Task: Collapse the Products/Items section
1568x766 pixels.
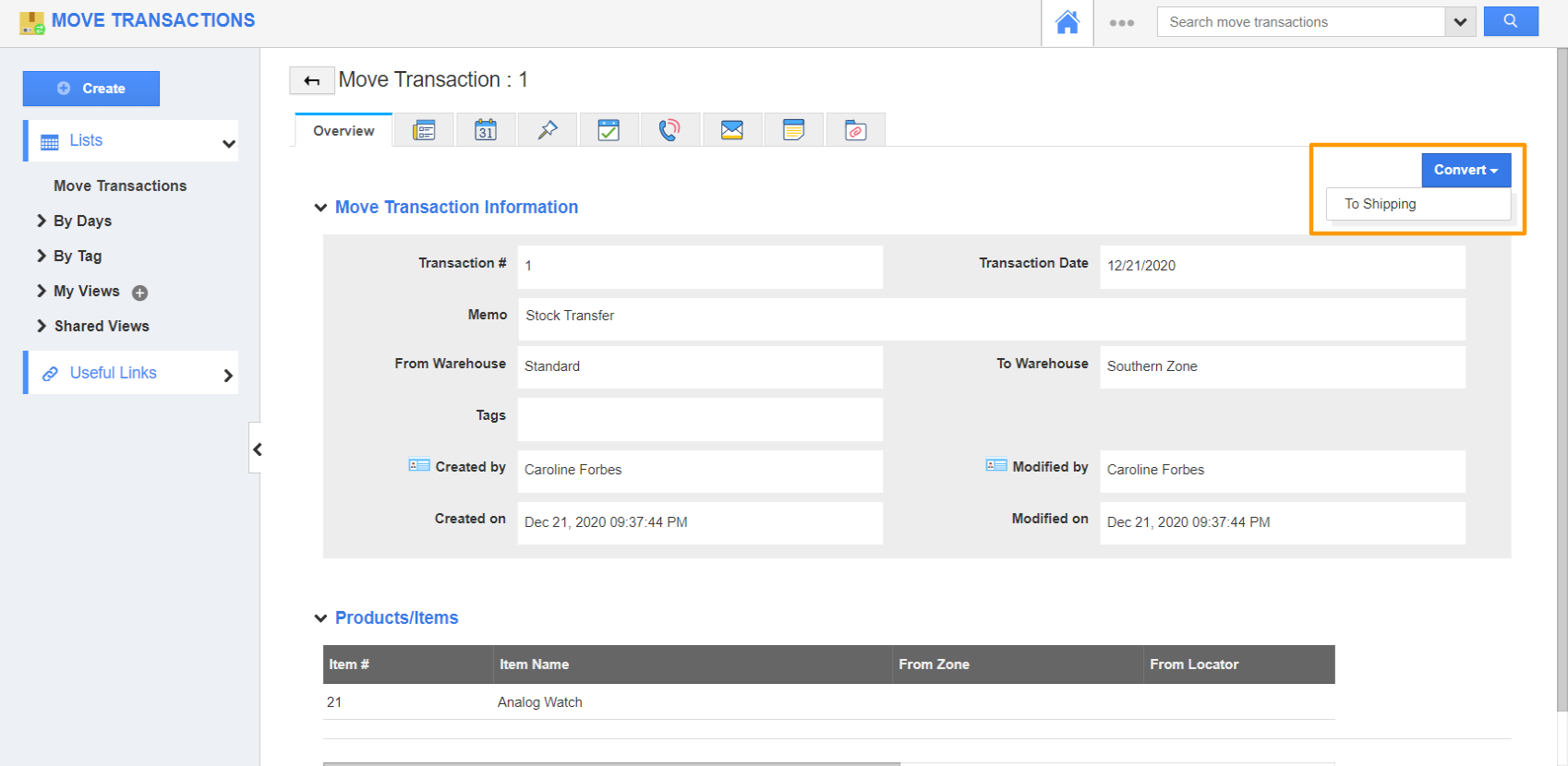Action: [320, 618]
